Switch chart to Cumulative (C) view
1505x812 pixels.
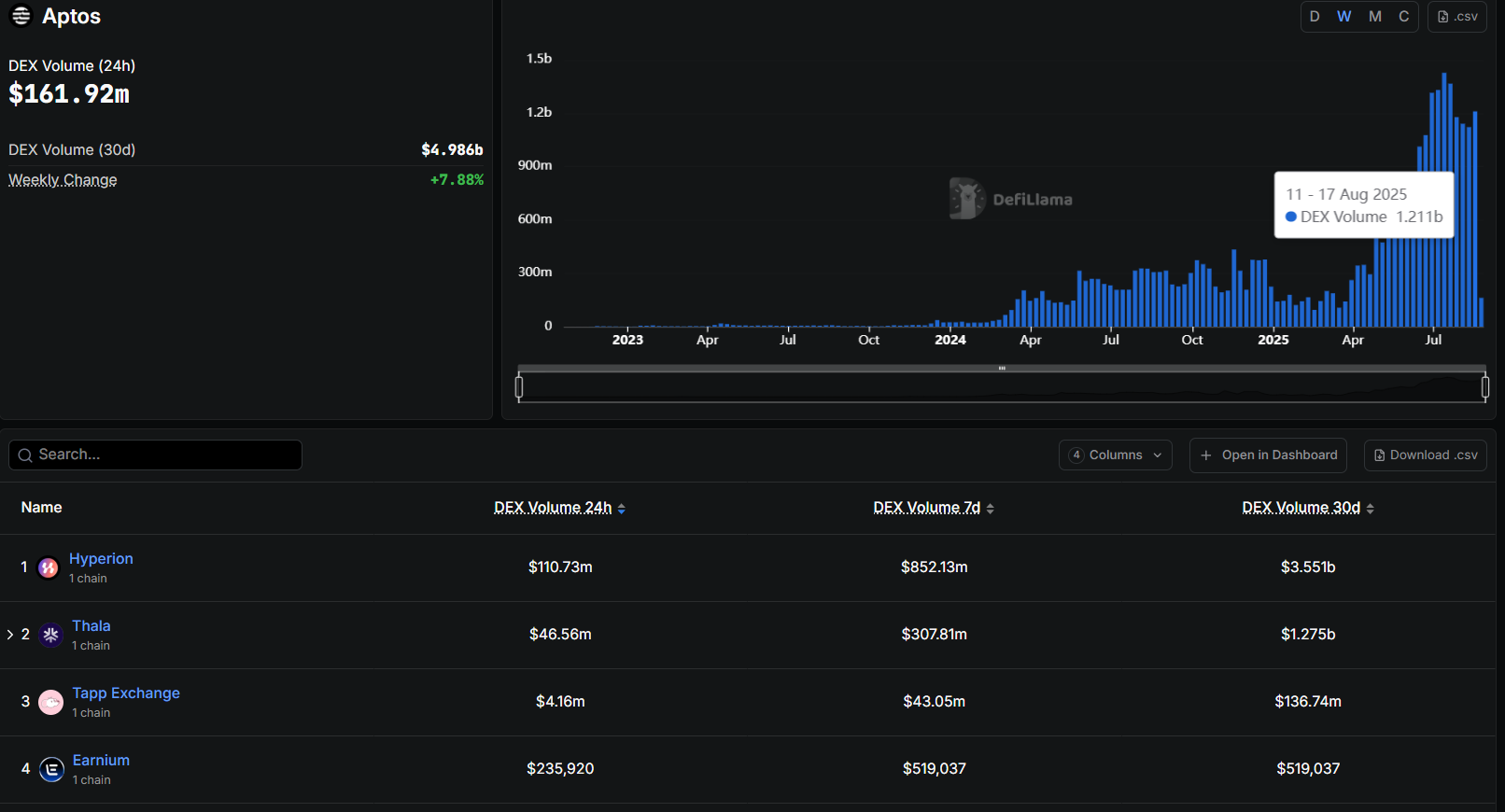point(1404,17)
